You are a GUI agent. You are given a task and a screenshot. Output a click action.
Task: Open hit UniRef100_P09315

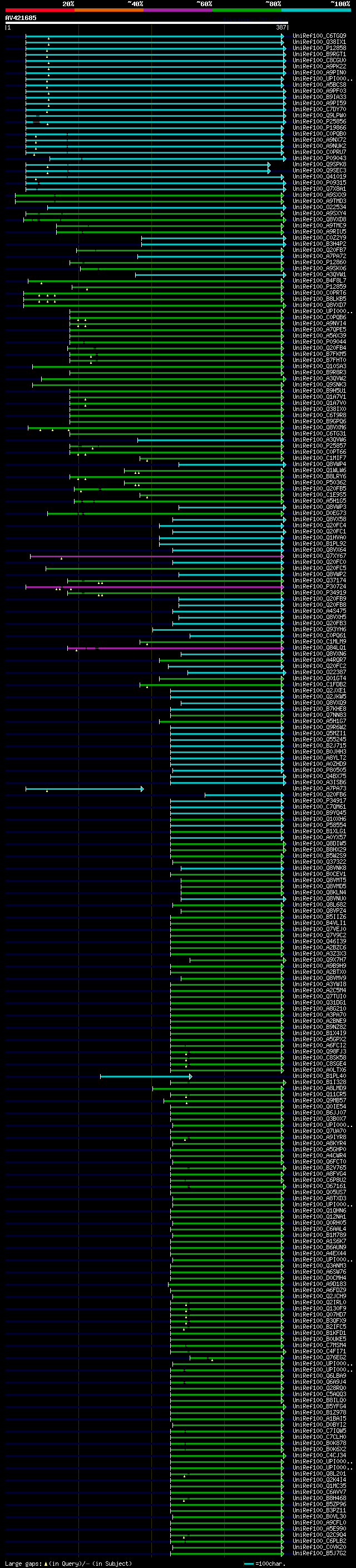[319, 182]
